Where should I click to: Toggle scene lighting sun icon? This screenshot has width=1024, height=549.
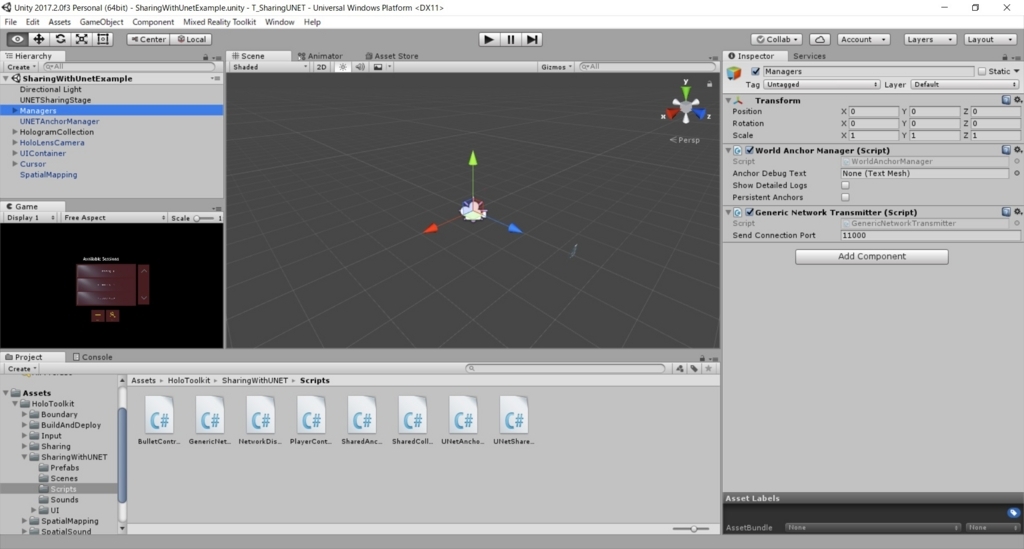pos(342,67)
